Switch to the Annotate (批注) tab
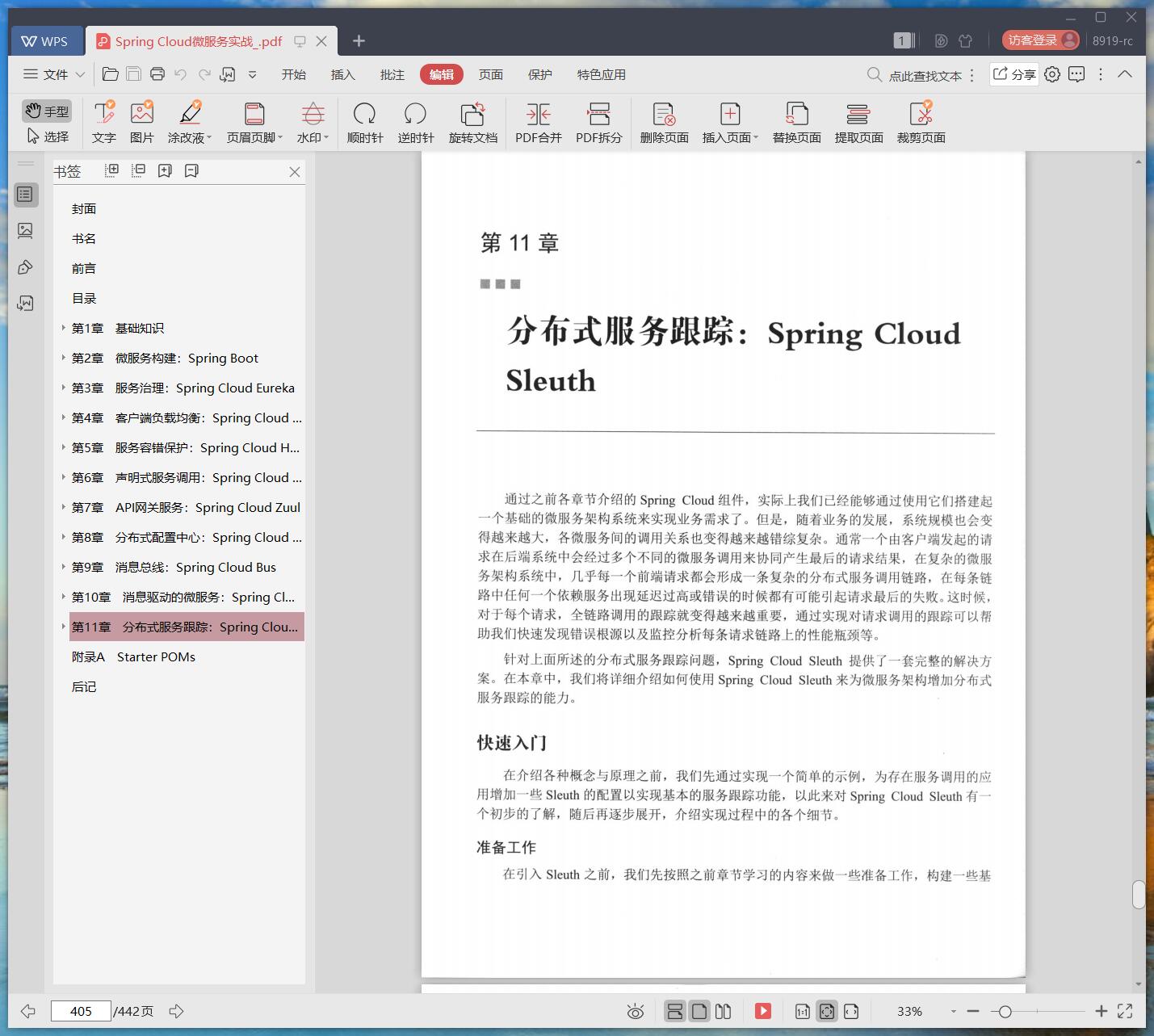 tap(392, 74)
